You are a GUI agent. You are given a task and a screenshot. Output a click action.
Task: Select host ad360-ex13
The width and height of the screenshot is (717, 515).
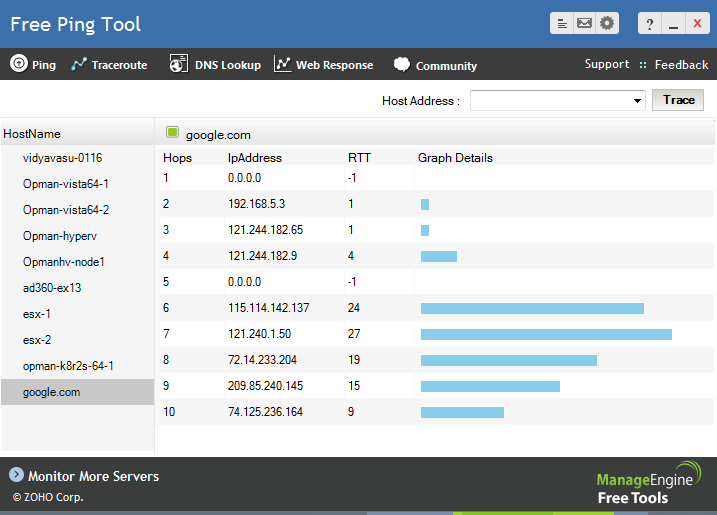tap(52, 288)
